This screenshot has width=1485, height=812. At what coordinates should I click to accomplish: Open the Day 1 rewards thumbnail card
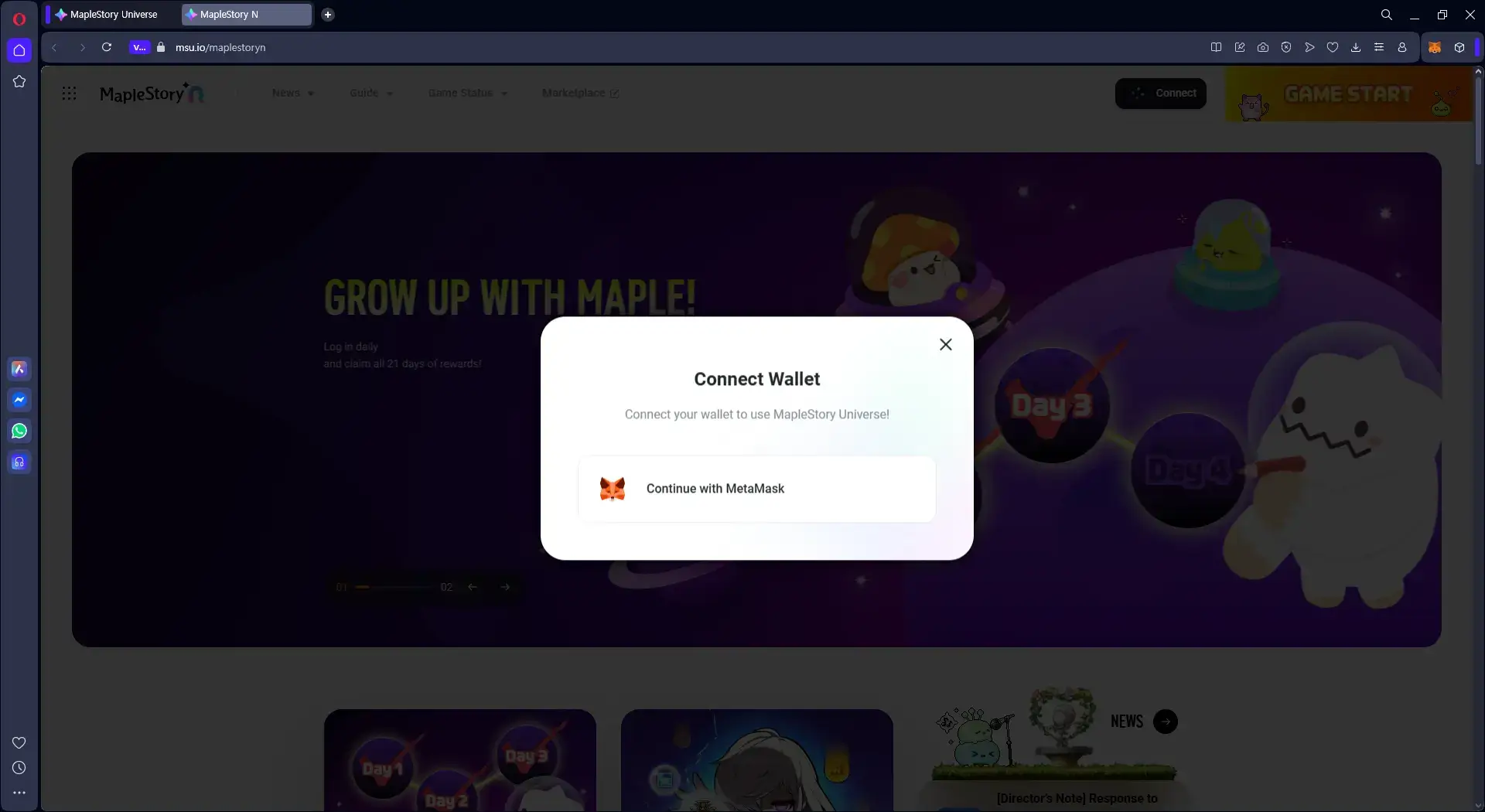pos(460,760)
